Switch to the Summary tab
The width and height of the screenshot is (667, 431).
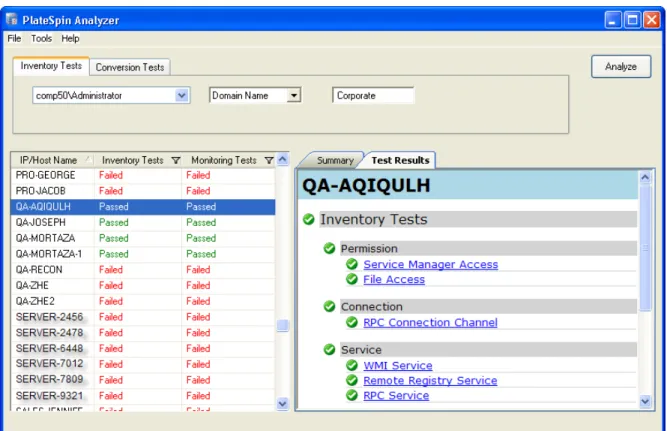pos(335,160)
